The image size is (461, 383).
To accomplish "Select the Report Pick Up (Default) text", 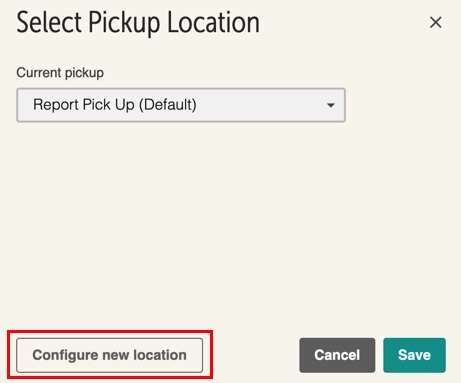I will click(115, 105).
